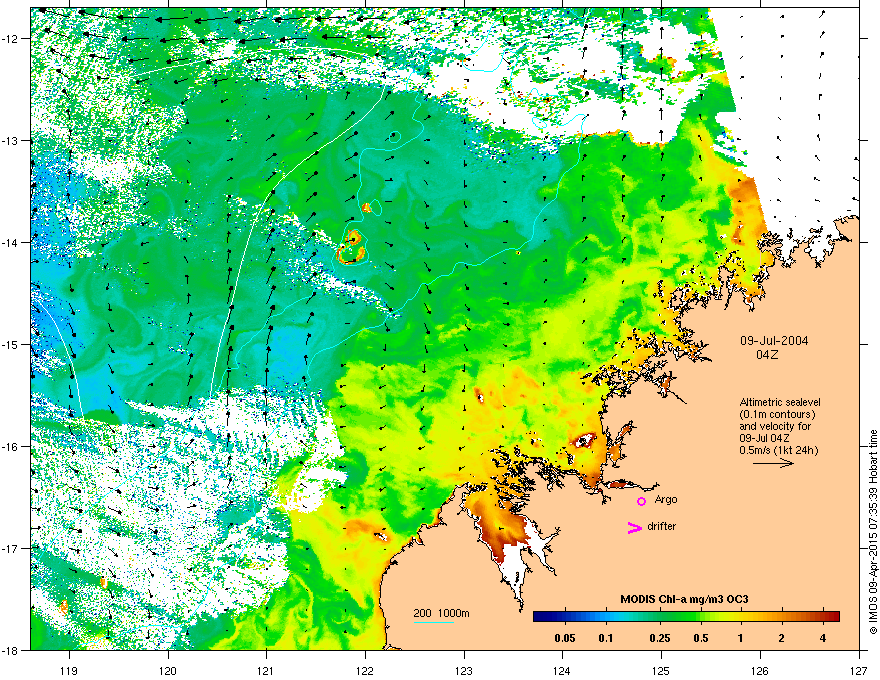Click the magenta Argo circle legend symbol
Viewport: 880px width, 680px height.
click(x=641, y=501)
